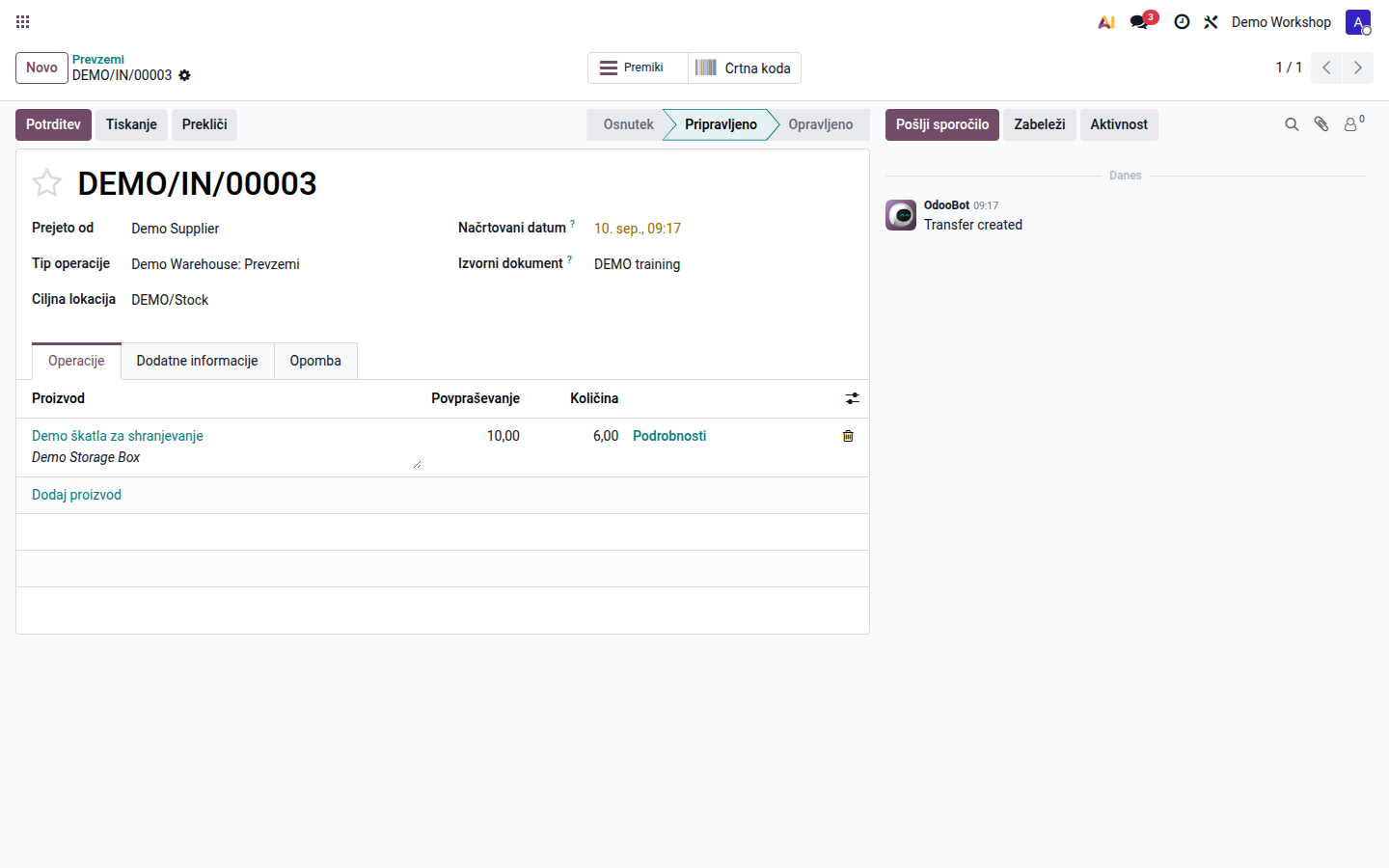Open column settings for the operations table
The width and height of the screenshot is (1389, 868).
852,398
